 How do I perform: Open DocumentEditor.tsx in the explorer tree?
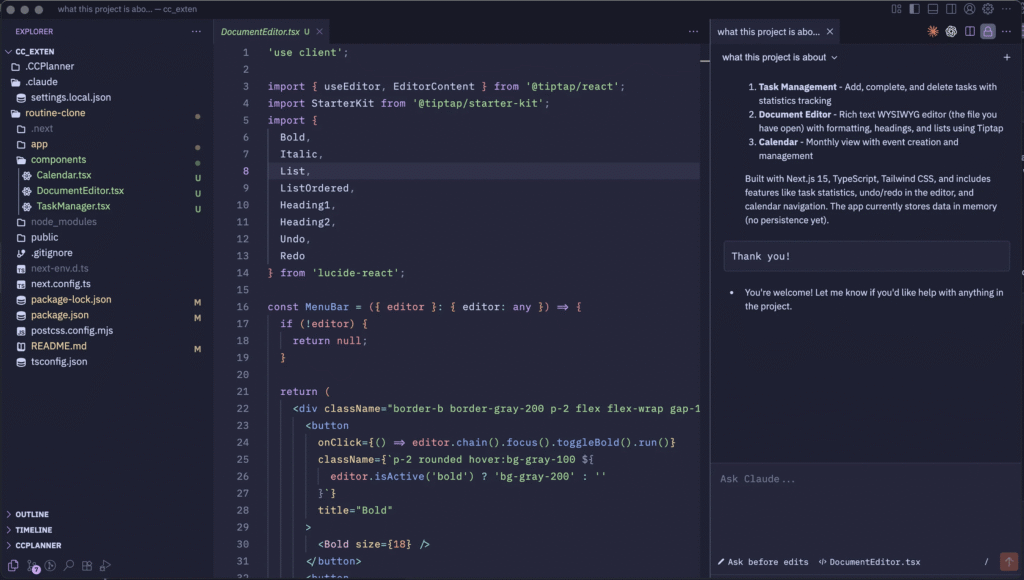[80, 191]
